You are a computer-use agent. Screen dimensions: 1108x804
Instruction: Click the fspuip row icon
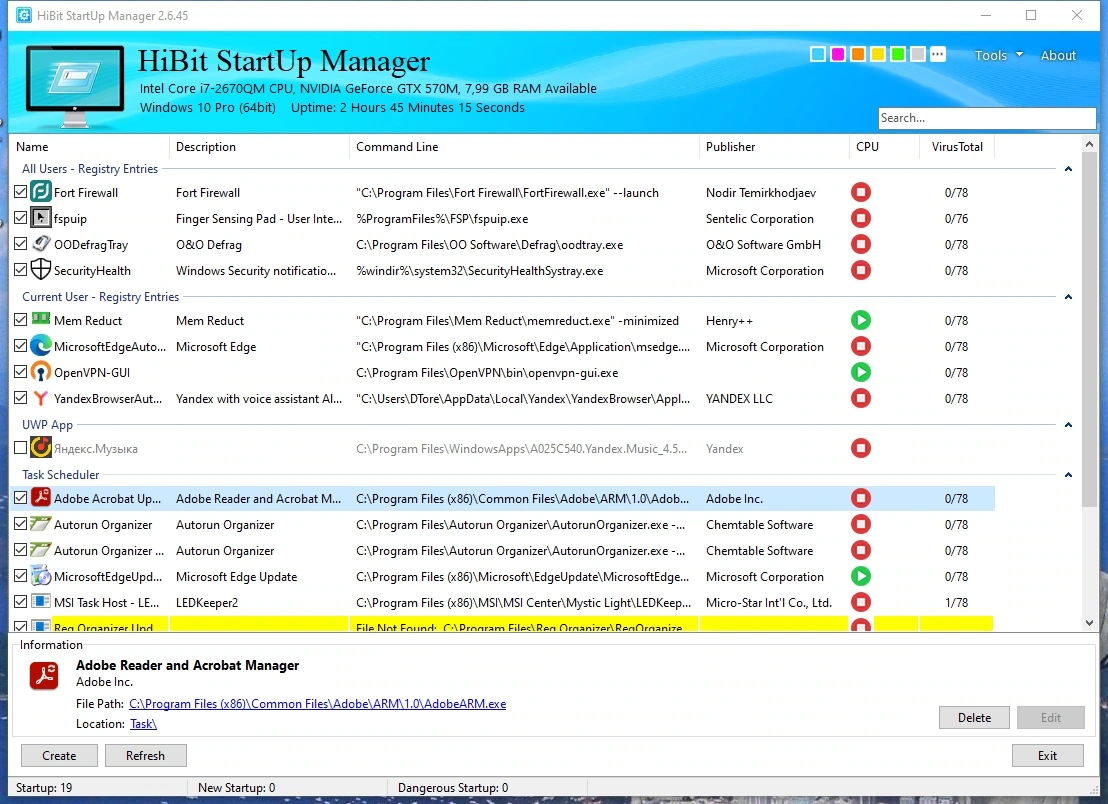(x=41, y=218)
